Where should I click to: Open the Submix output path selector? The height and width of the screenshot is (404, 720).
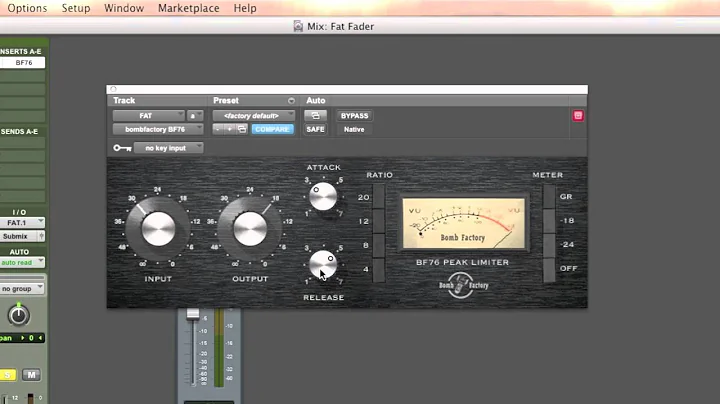(x=17, y=236)
